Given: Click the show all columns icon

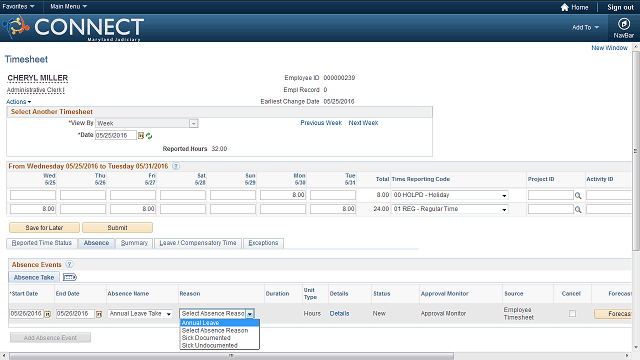Looking at the screenshot, I should (69, 278).
